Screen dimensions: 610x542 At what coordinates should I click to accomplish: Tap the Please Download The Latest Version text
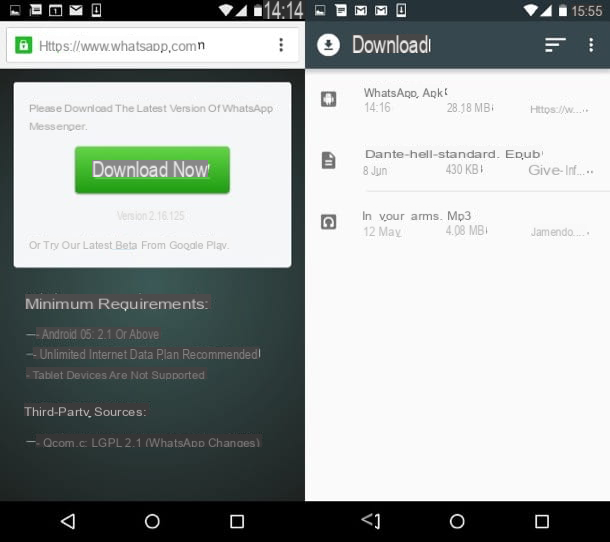point(151,117)
